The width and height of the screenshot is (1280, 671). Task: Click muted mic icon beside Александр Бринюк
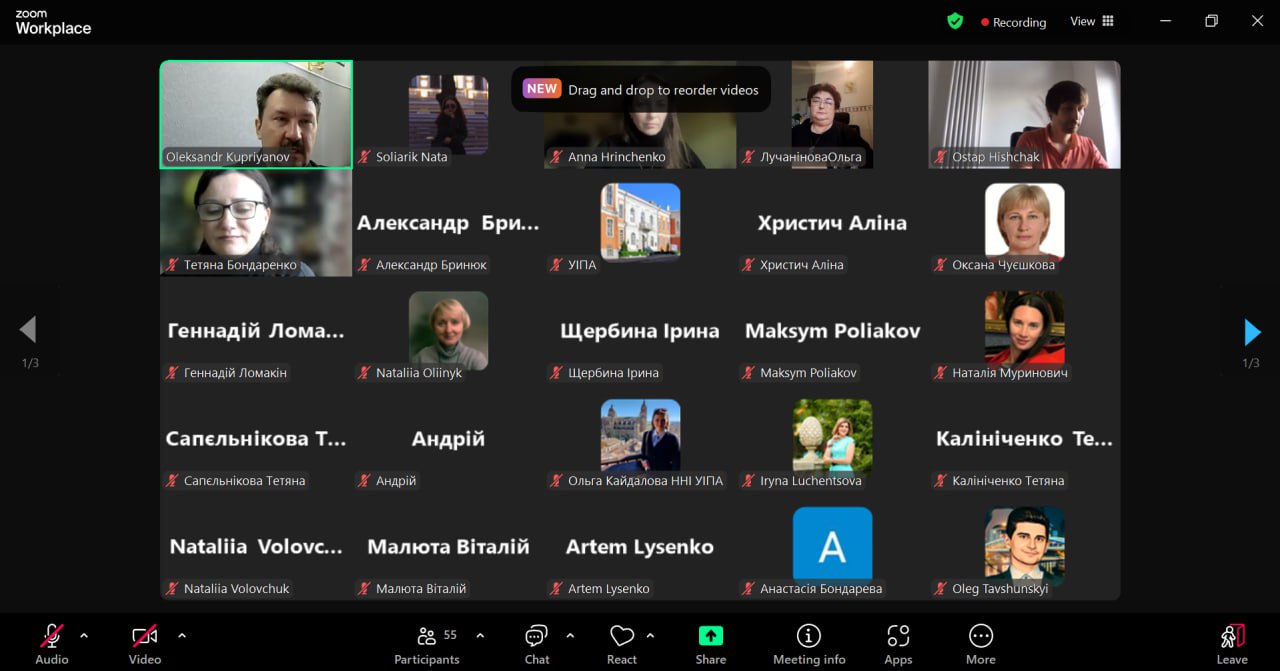[365, 265]
